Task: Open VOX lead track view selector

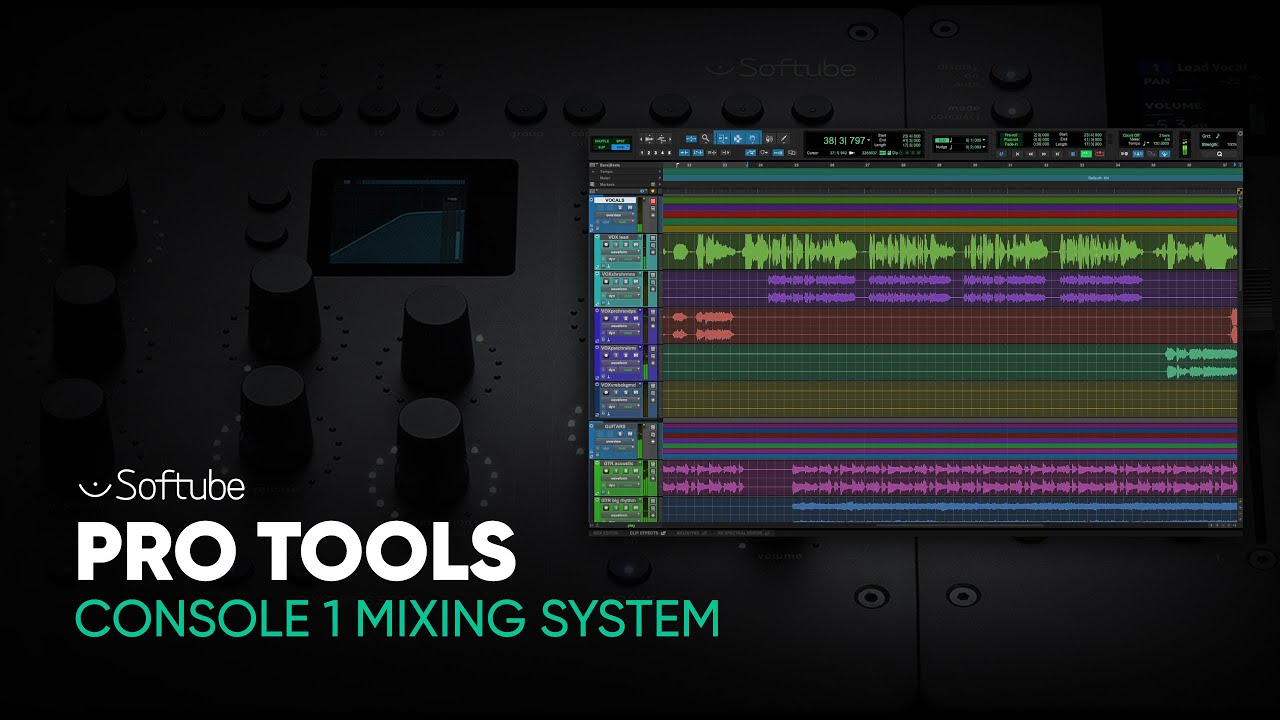Action: coord(620,252)
